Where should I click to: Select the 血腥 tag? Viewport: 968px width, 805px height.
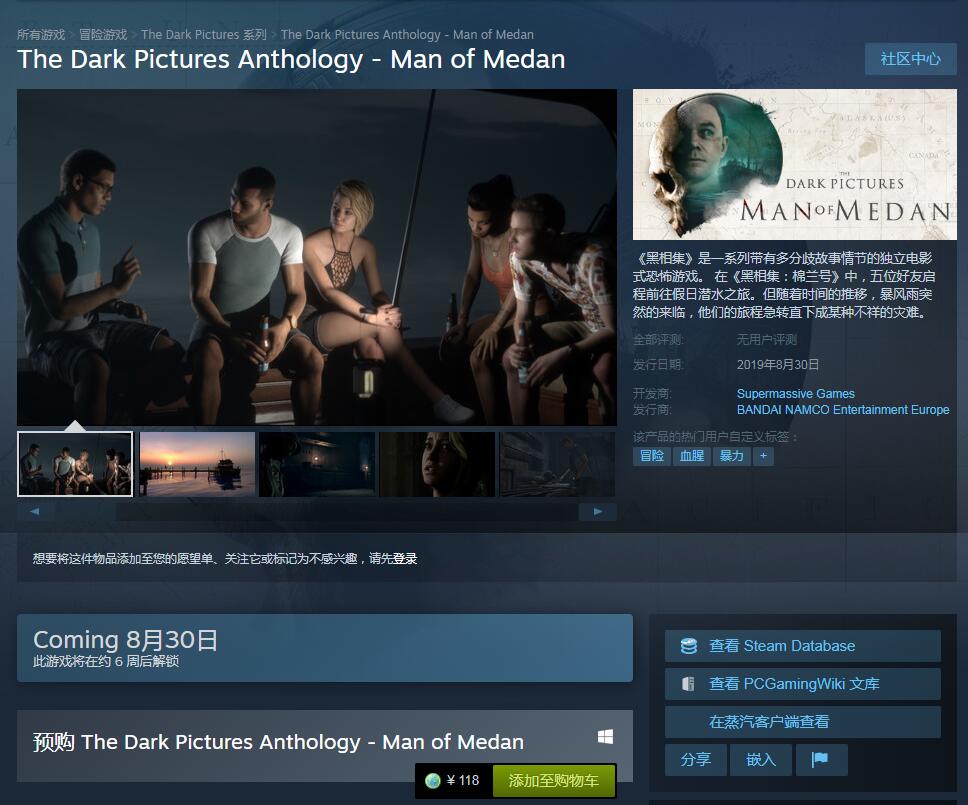[691, 456]
